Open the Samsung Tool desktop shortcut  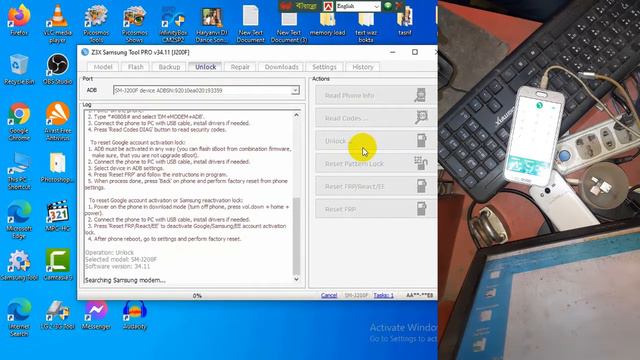coord(19,265)
